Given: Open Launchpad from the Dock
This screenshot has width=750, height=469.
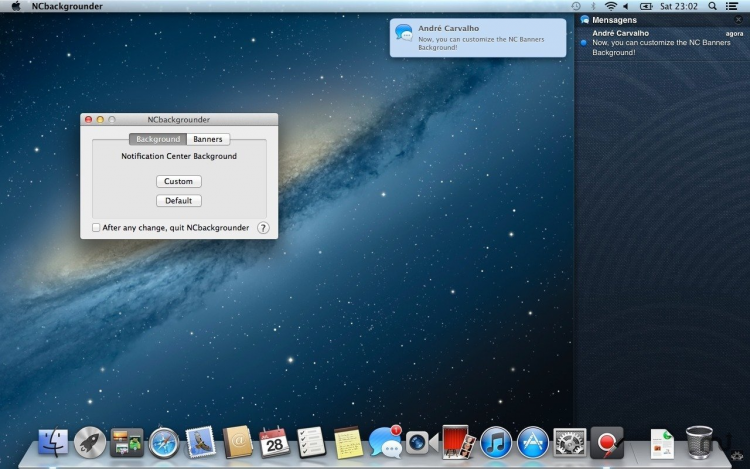Looking at the screenshot, I should click(89, 442).
